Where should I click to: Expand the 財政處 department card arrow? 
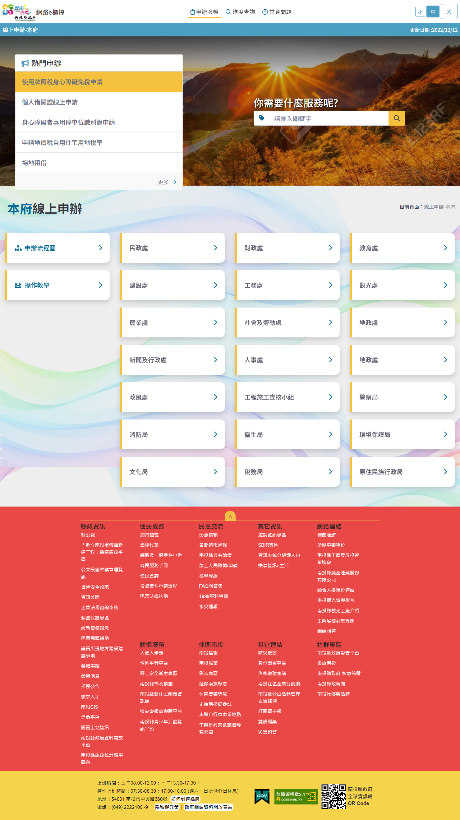click(x=330, y=248)
